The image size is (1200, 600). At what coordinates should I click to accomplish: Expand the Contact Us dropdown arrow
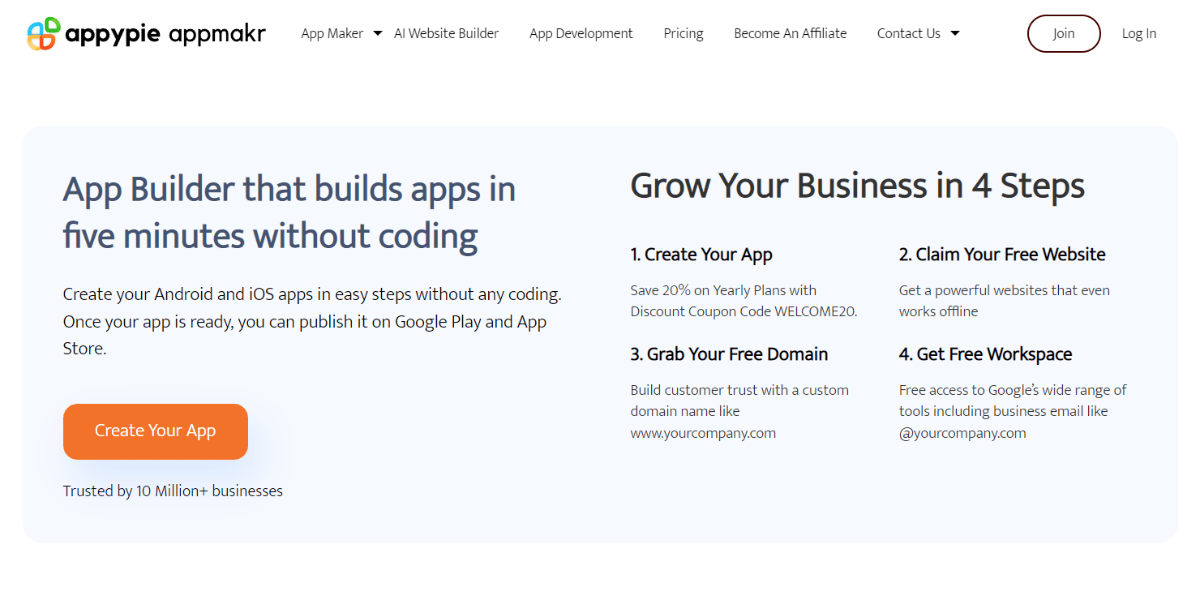click(x=955, y=33)
